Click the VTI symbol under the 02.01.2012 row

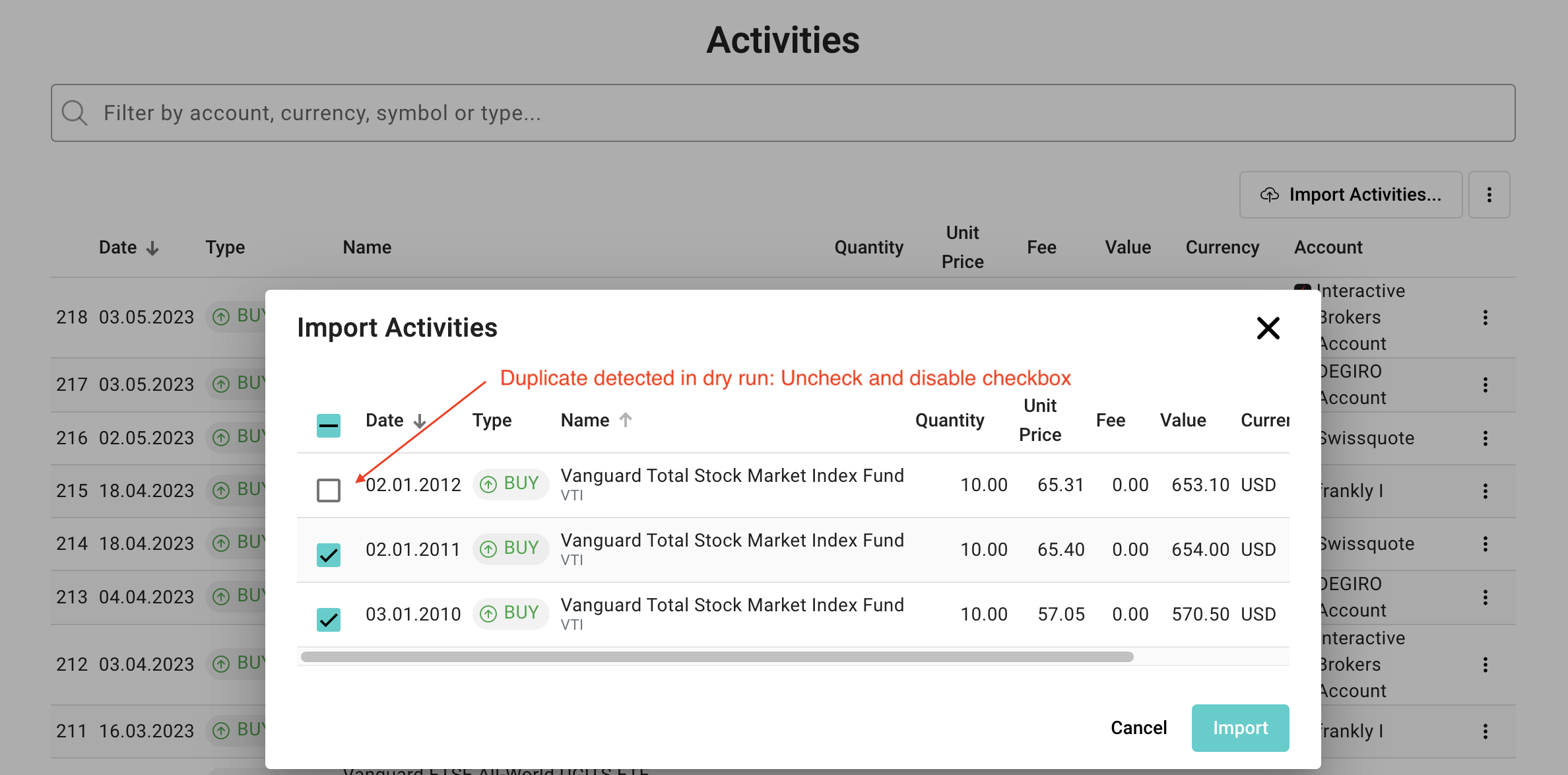click(x=572, y=496)
